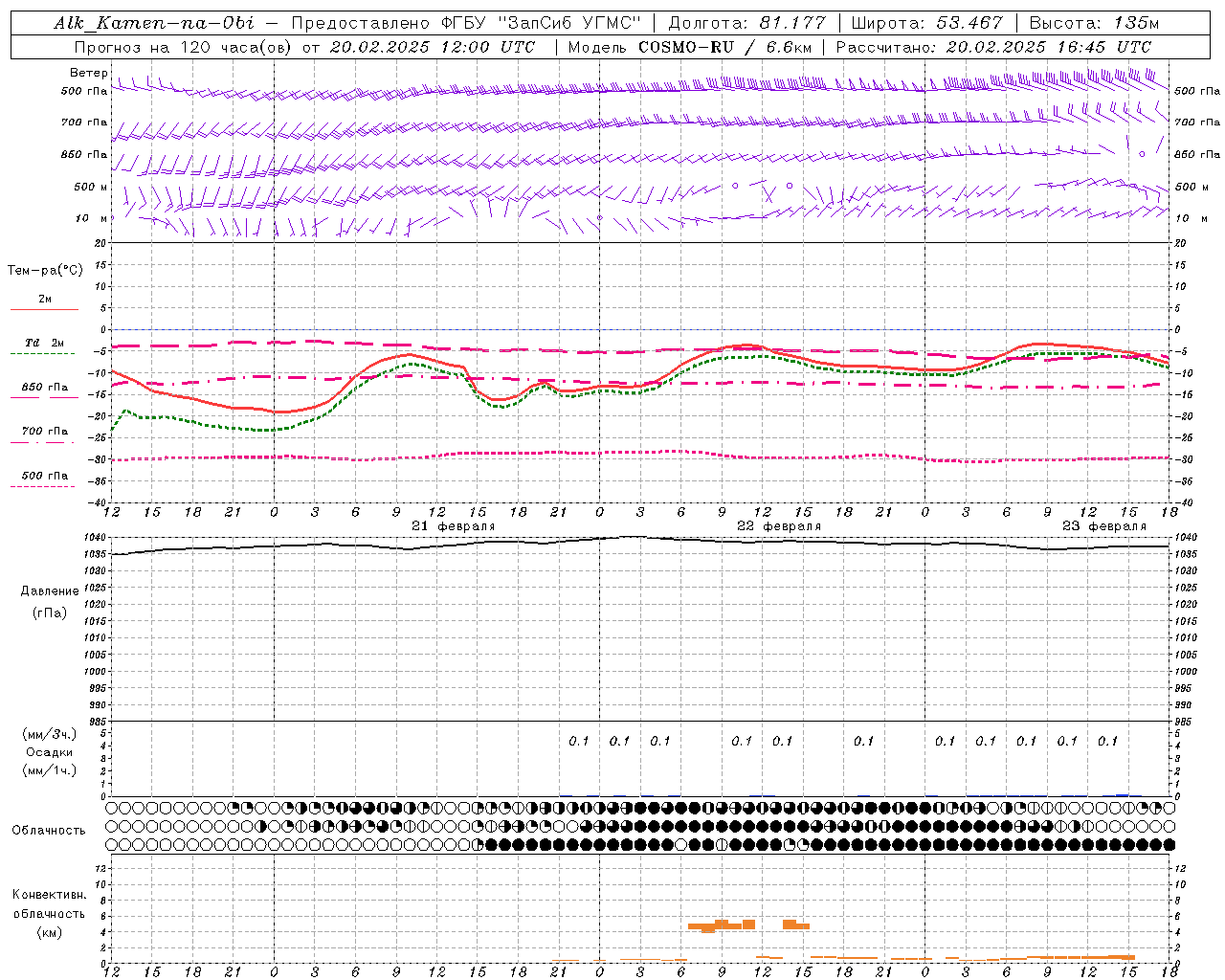Image resolution: width=1225 pixels, height=980 pixels.
Task: Click the Широта: 53.467 value
Action: 926,23
